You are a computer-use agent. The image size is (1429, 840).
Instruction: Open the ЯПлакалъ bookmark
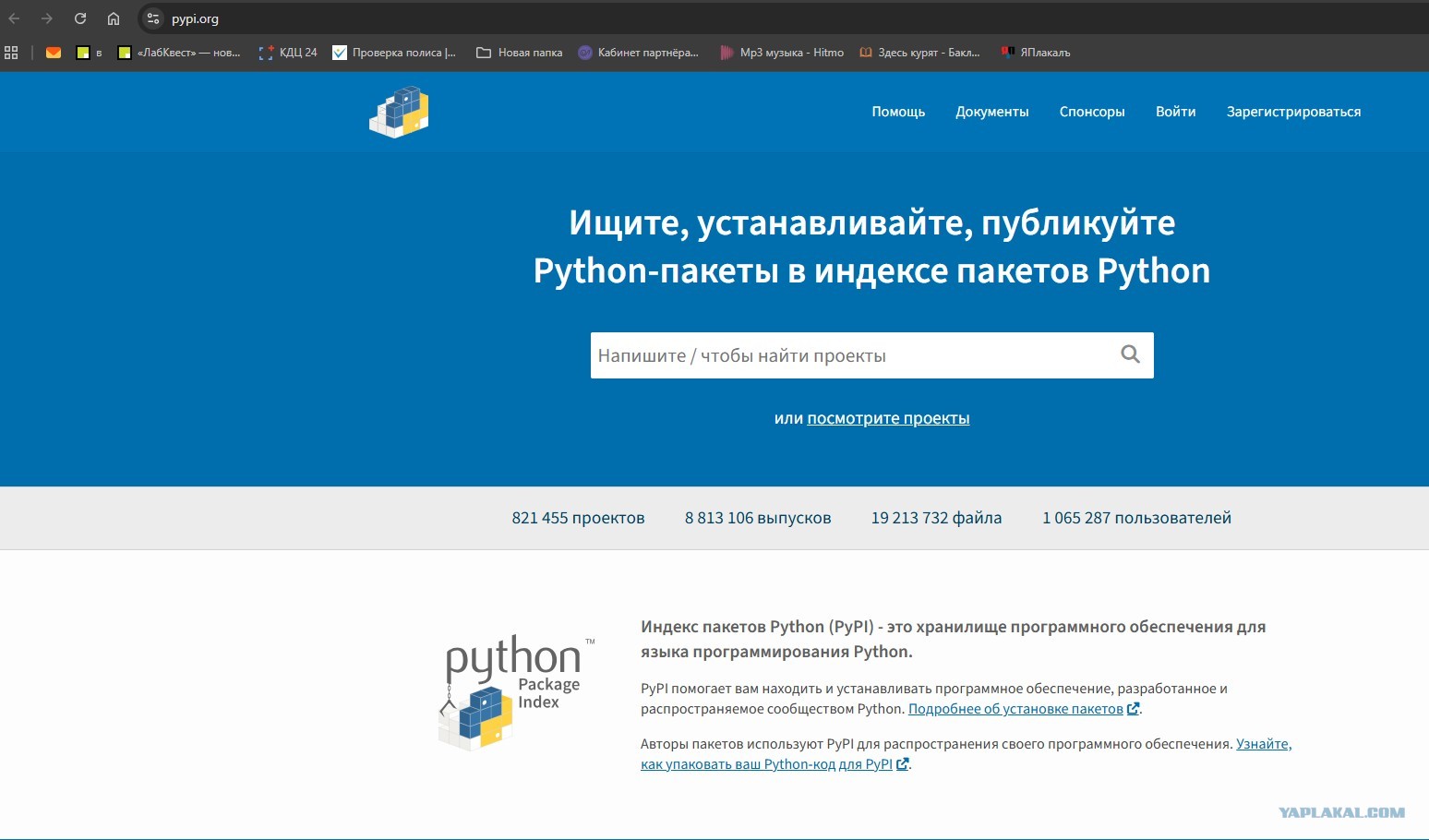click(1036, 53)
